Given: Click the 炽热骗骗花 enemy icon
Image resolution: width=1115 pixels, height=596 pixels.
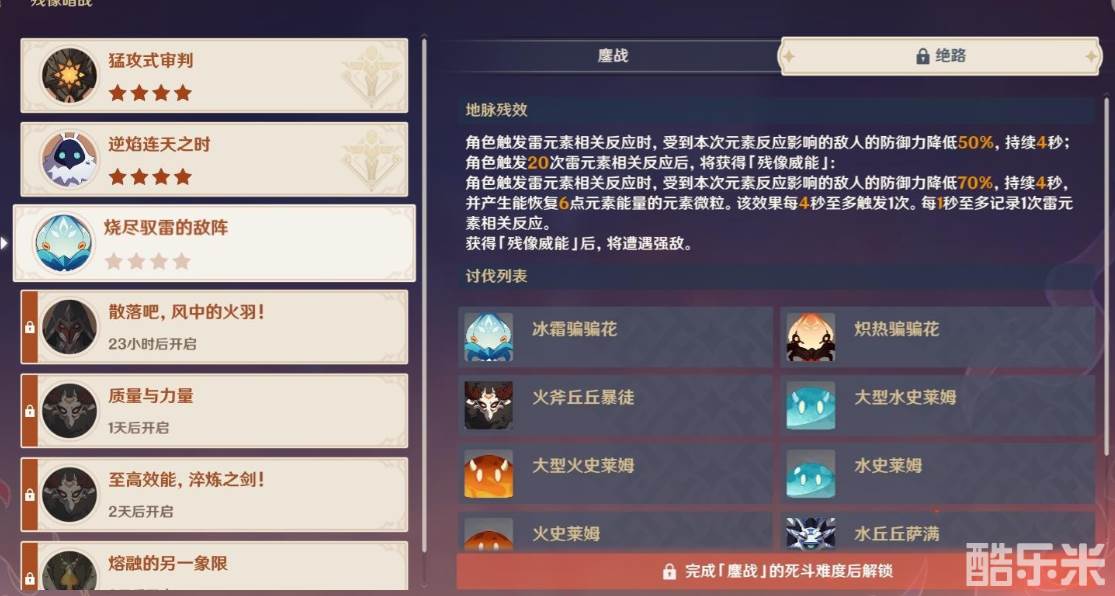Looking at the screenshot, I should [x=811, y=337].
